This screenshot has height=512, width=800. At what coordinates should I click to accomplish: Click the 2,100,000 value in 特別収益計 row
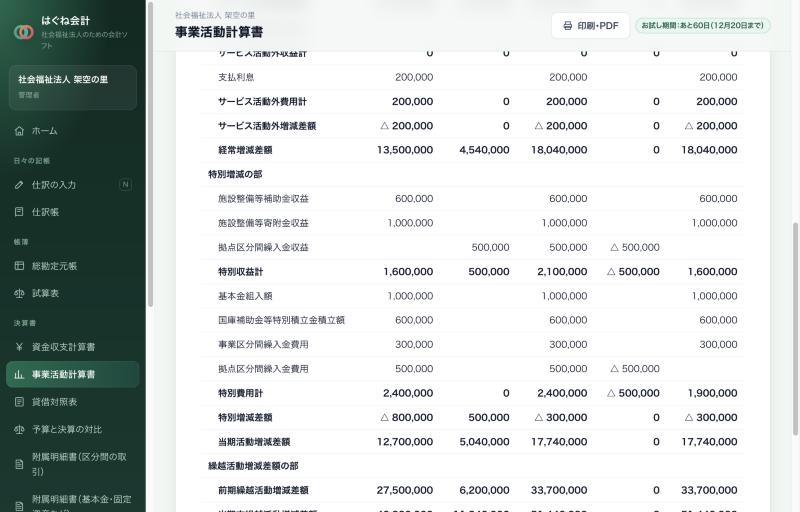click(x=562, y=272)
